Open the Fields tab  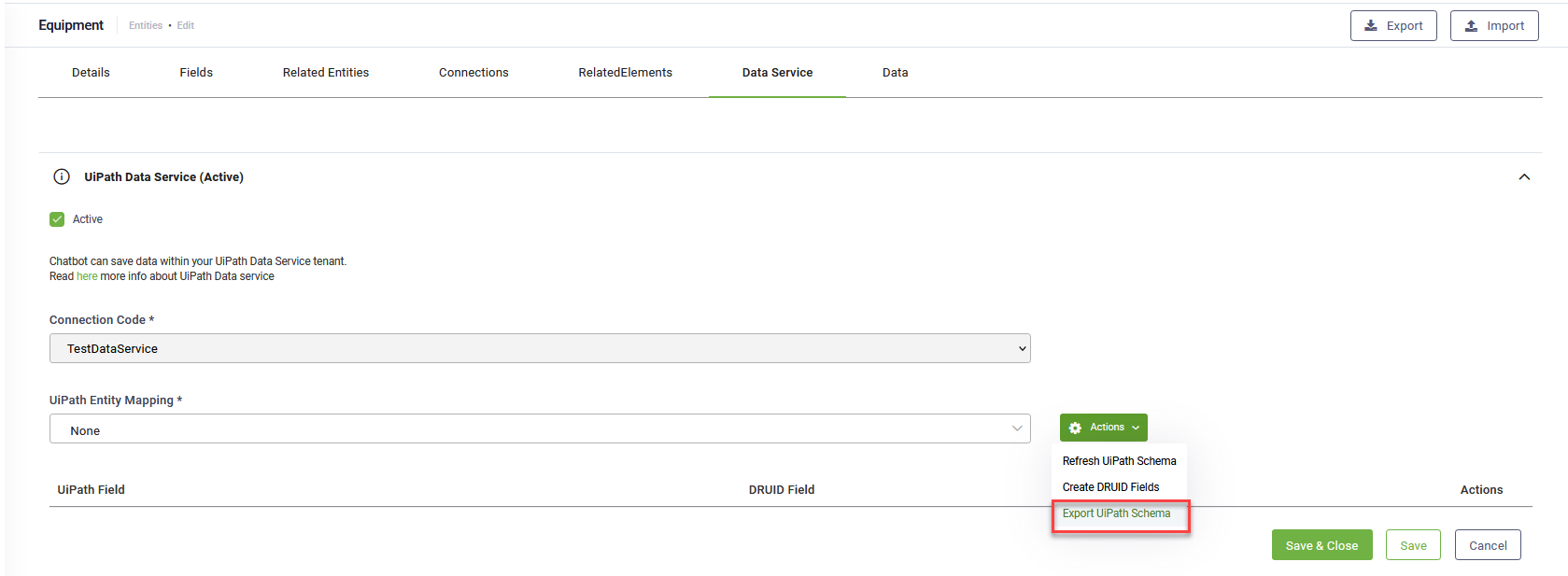click(x=196, y=73)
